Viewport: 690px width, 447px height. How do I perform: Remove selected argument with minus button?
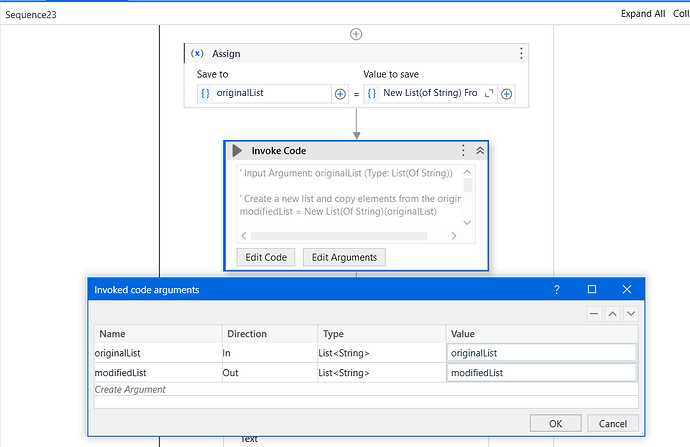tap(594, 314)
